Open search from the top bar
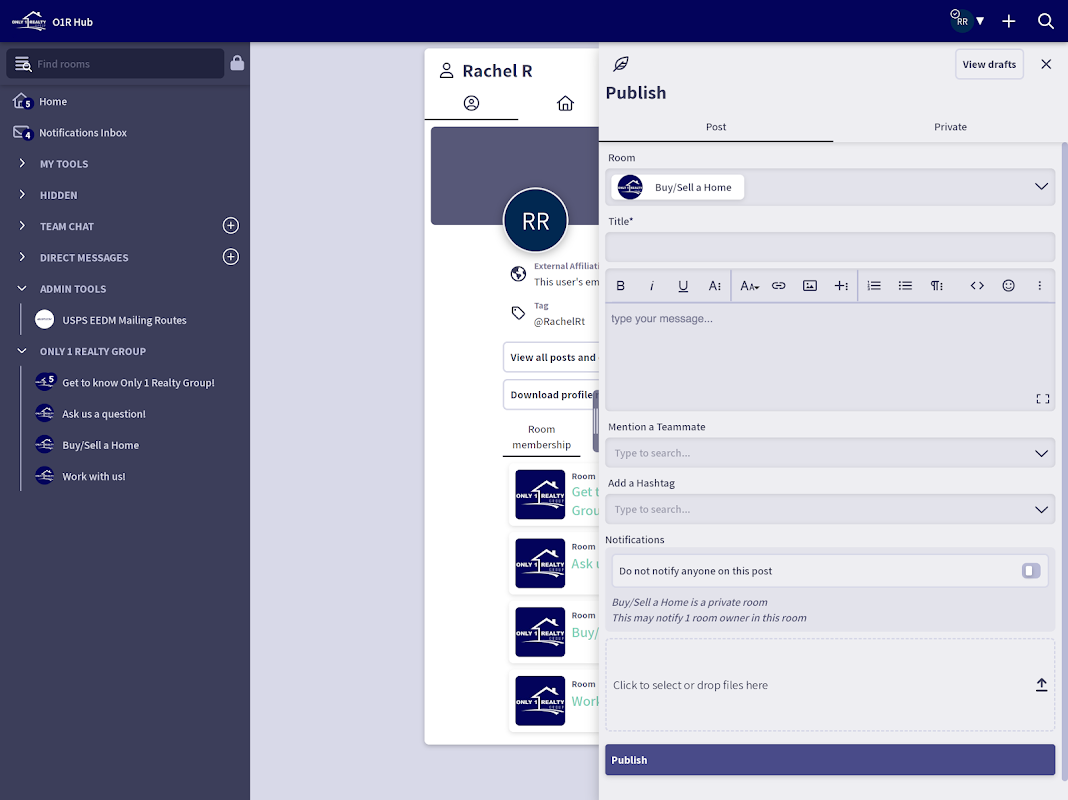The height and width of the screenshot is (800, 1068). (x=1046, y=21)
